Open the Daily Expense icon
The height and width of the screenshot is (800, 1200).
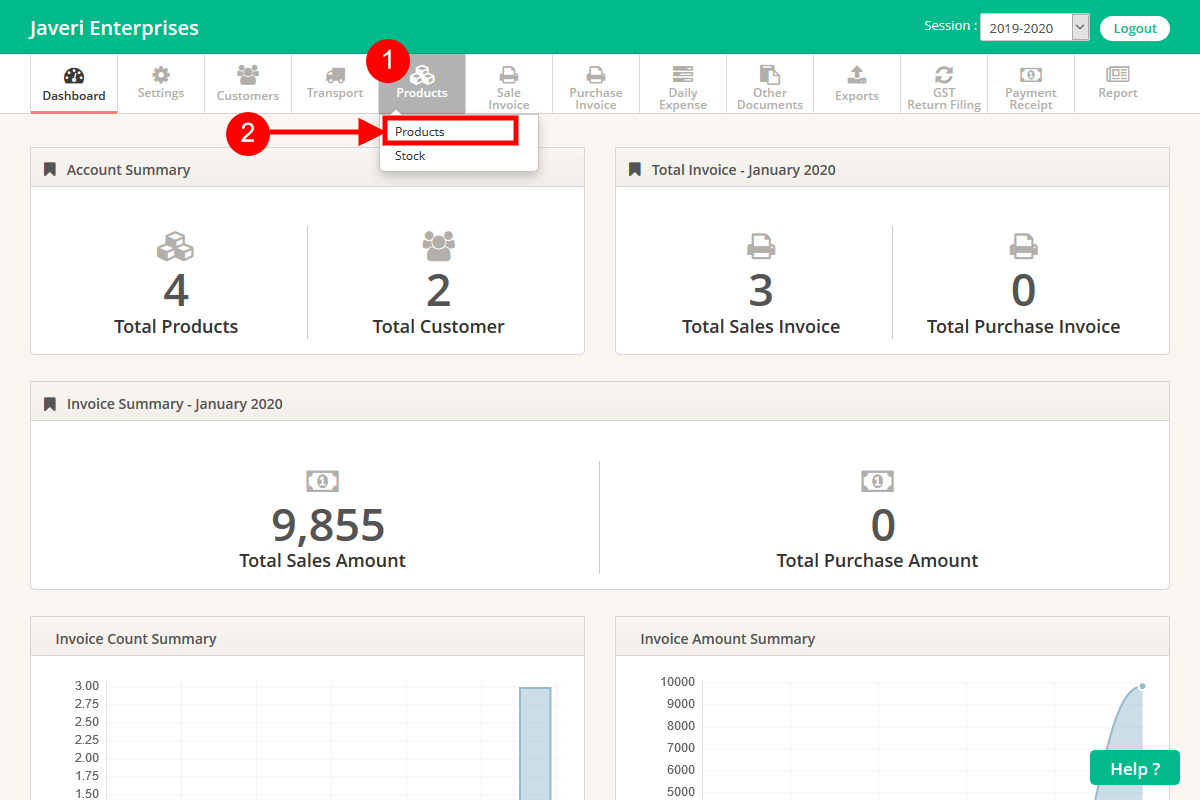click(x=683, y=75)
